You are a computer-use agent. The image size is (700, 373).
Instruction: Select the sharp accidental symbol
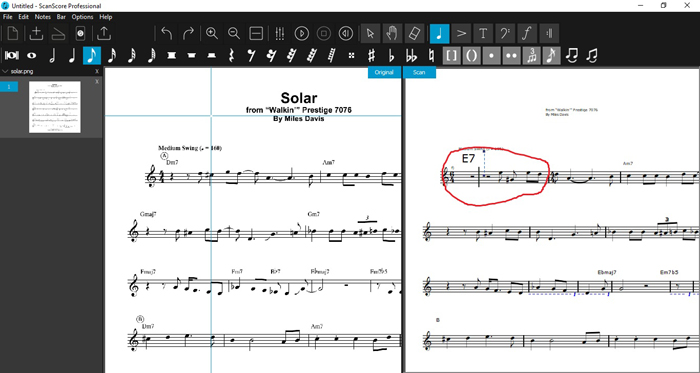click(x=371, y=56)
